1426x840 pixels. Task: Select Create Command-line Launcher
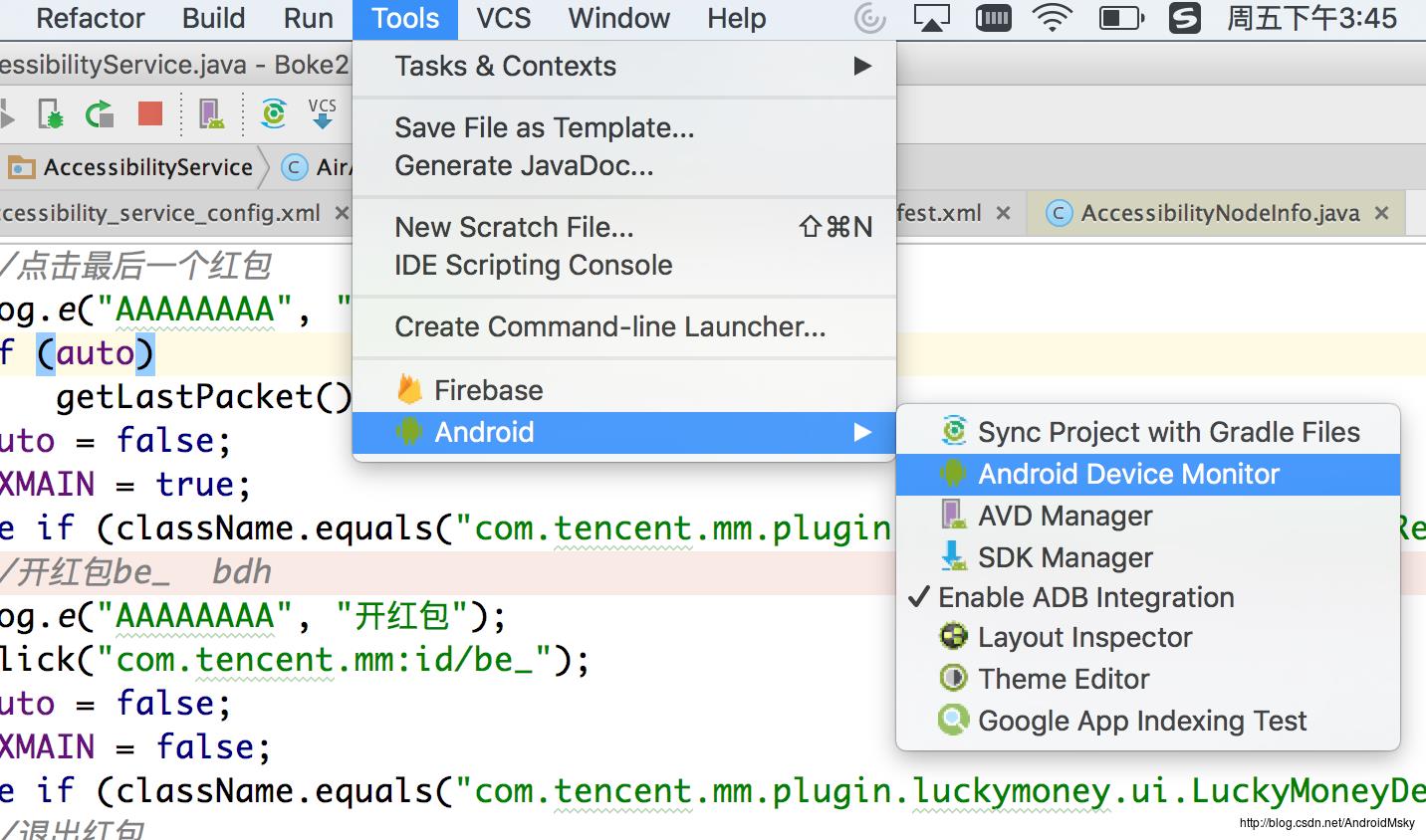[624, 326]
